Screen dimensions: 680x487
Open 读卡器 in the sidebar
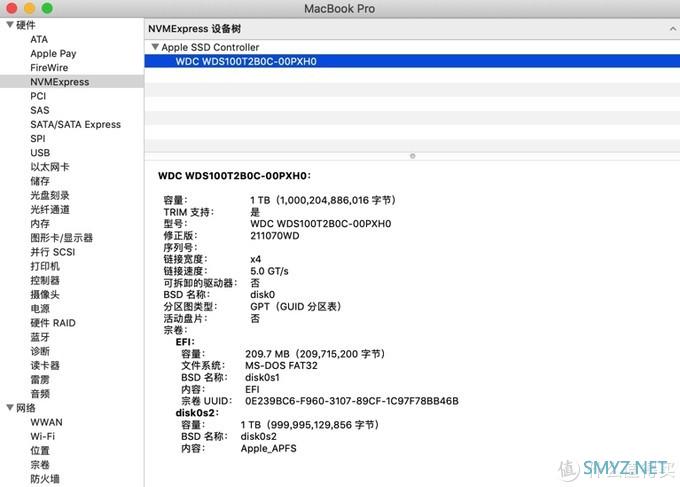click(45, 366)
